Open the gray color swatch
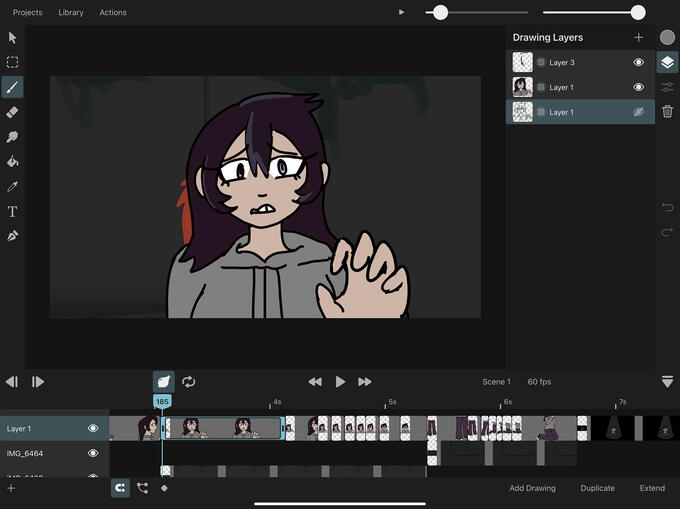The width and height of the screenshot is (680, 509). [x=667, y=37]
